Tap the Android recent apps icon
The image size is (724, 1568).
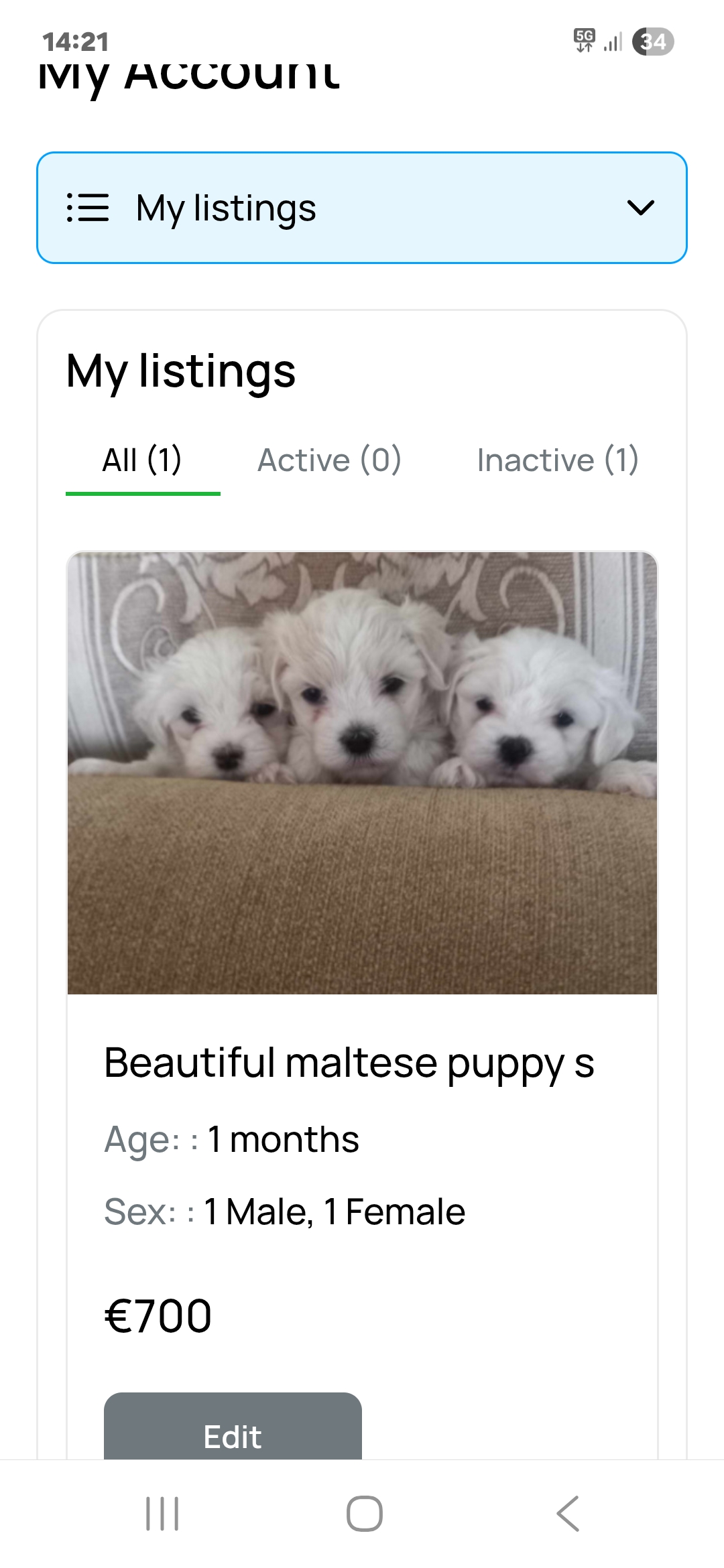point(162,1514)
